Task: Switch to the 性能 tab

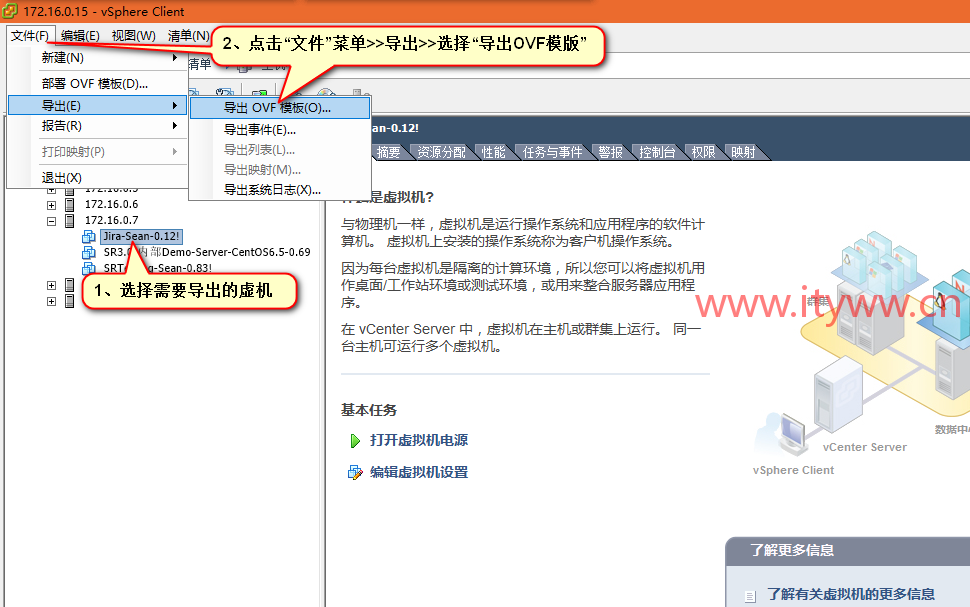Action: [x=494, y=152]
